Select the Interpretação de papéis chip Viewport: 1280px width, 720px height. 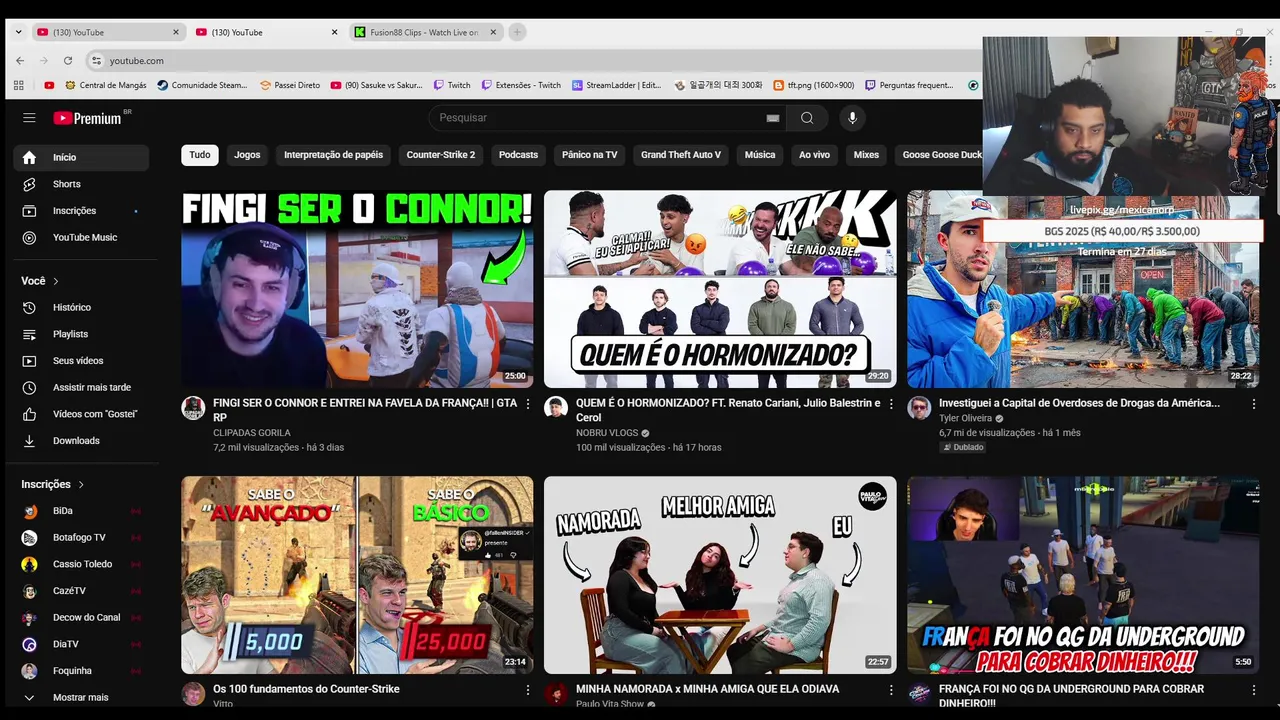pos(333,155)
